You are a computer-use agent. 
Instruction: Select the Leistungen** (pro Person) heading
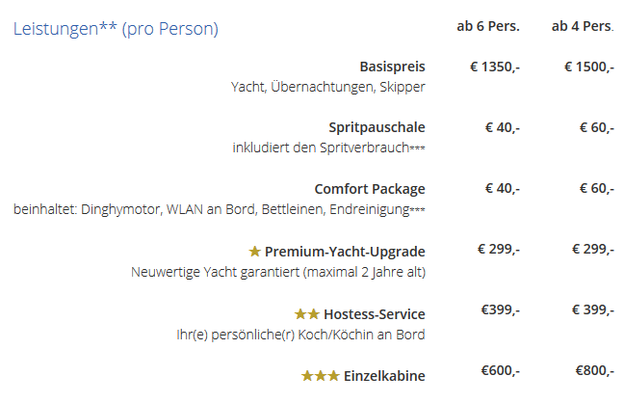[x=116, y=29]
